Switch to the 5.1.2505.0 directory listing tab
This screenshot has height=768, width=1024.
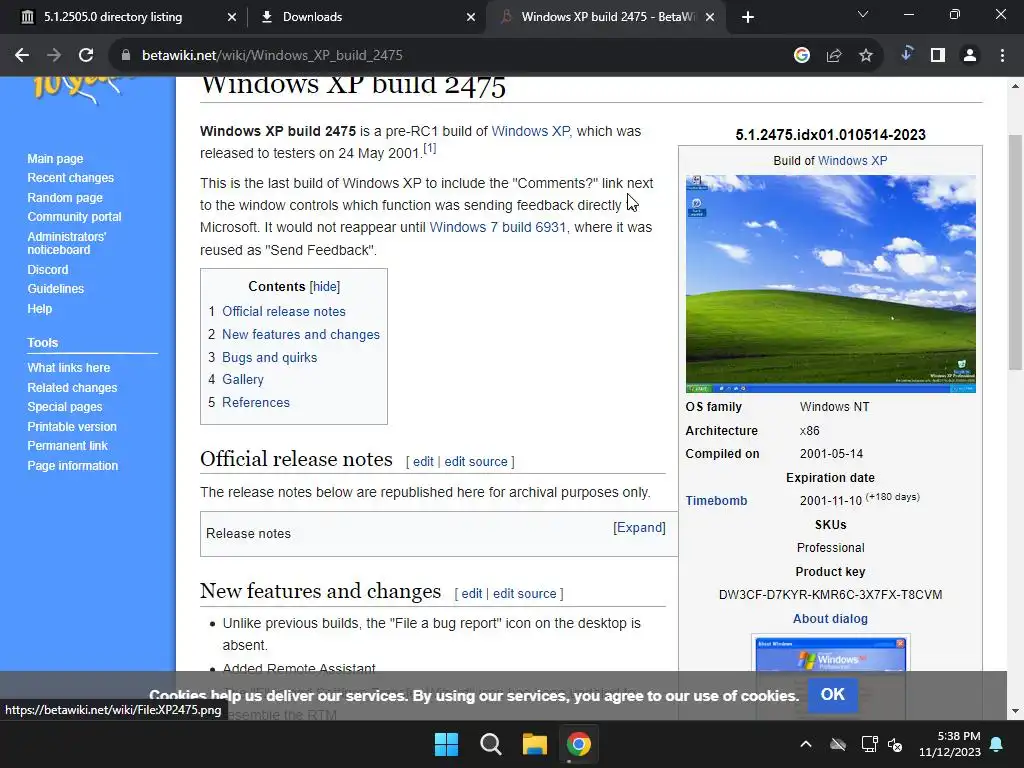[113, 17]
